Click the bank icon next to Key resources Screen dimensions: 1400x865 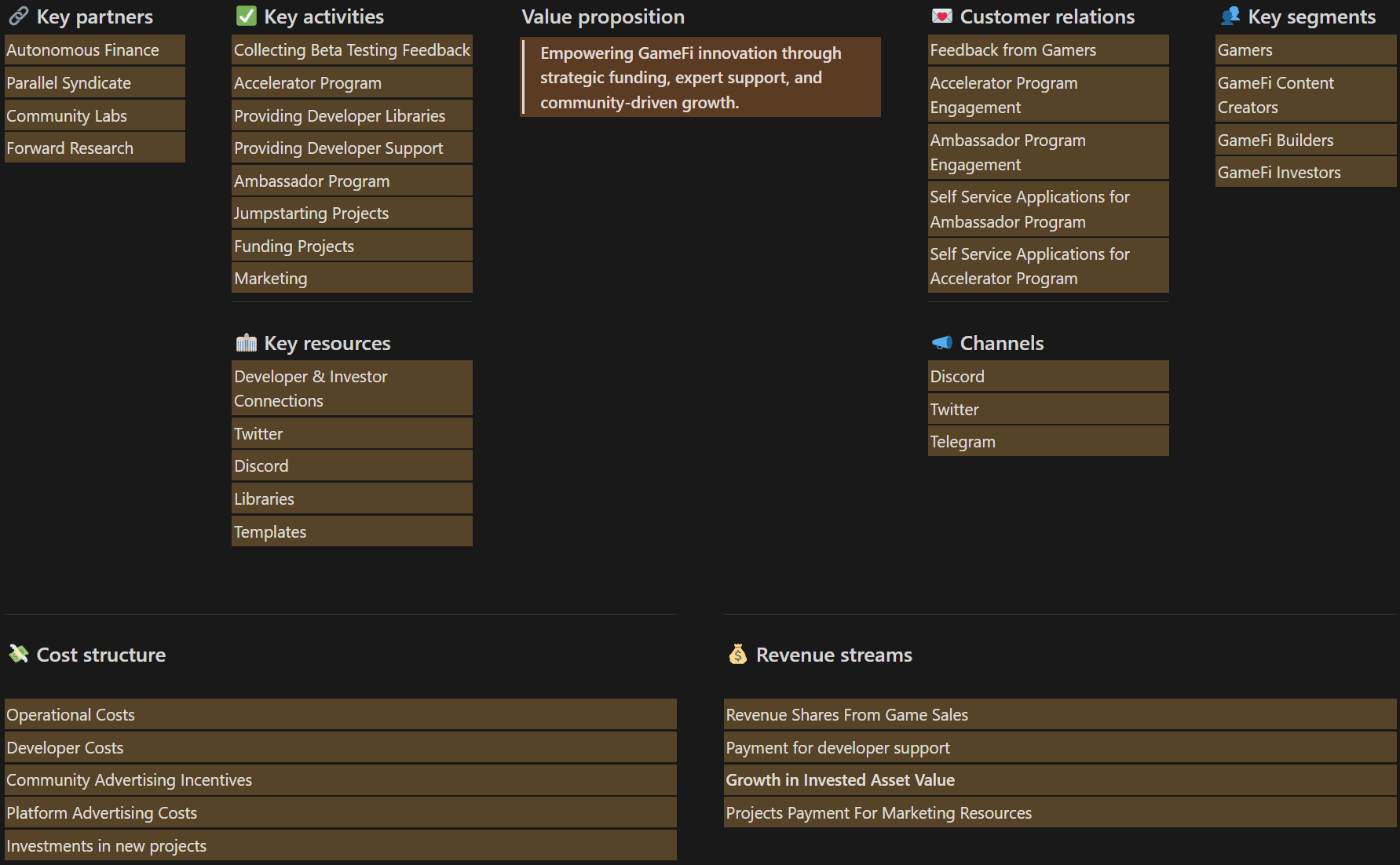click(246, 342)
